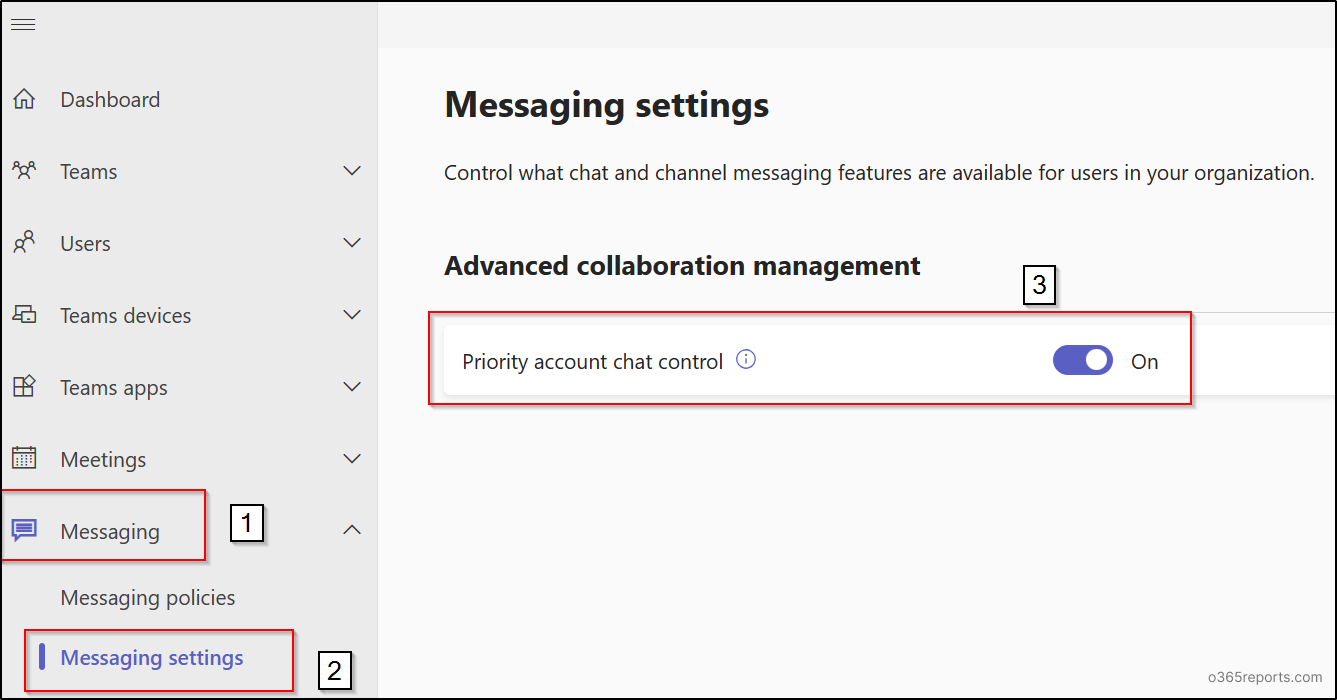
Task: Expand the Meetings section chevron
Action: [x=352, y=459]
